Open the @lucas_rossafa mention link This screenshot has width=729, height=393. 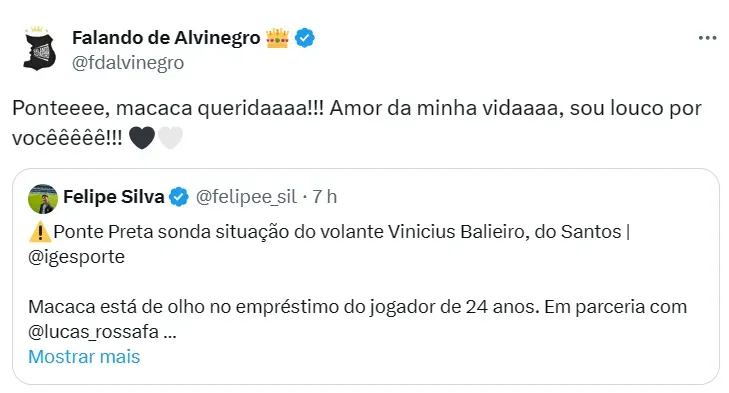pyautogui.click(x=93, y=332)
